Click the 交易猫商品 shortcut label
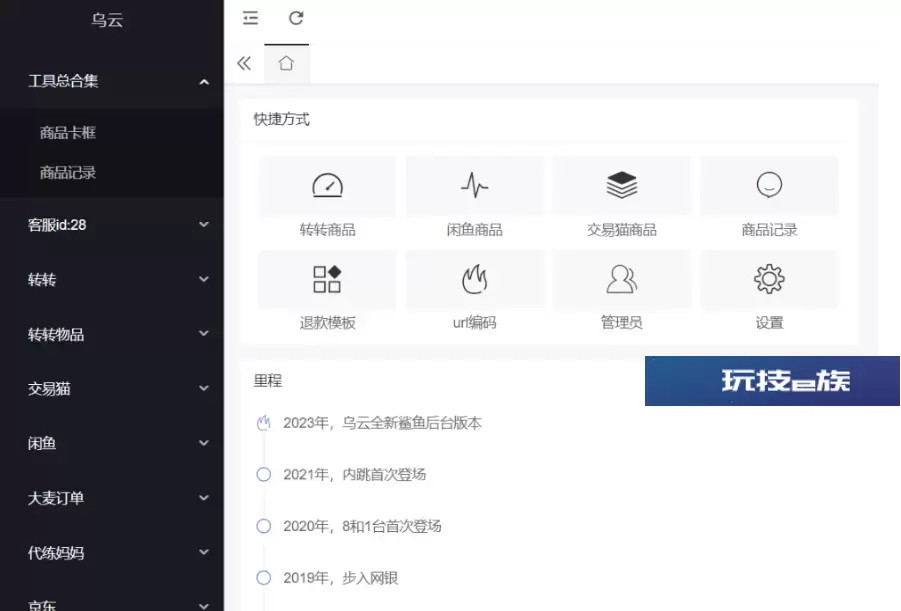The width and height of the screenshot is (901, 611). pos(622,230)
